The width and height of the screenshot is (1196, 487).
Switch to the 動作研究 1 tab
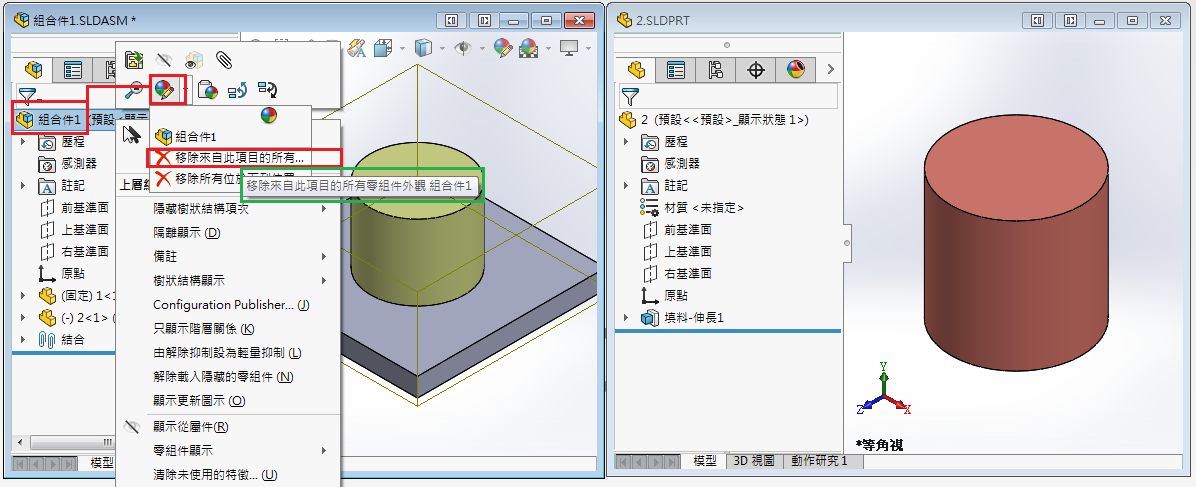(820, 461)
